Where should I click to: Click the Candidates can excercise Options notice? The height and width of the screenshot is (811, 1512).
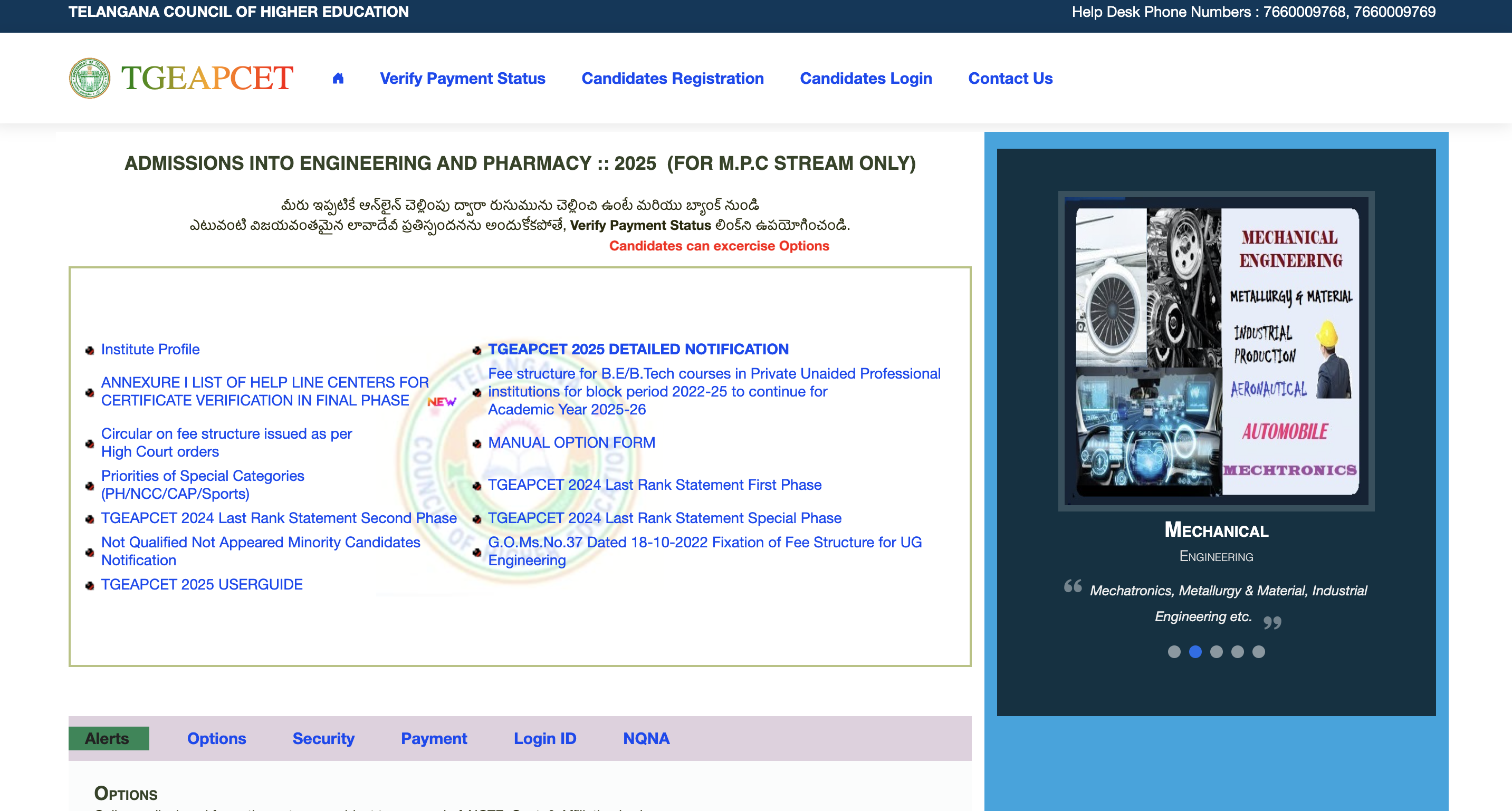[719, 246]
